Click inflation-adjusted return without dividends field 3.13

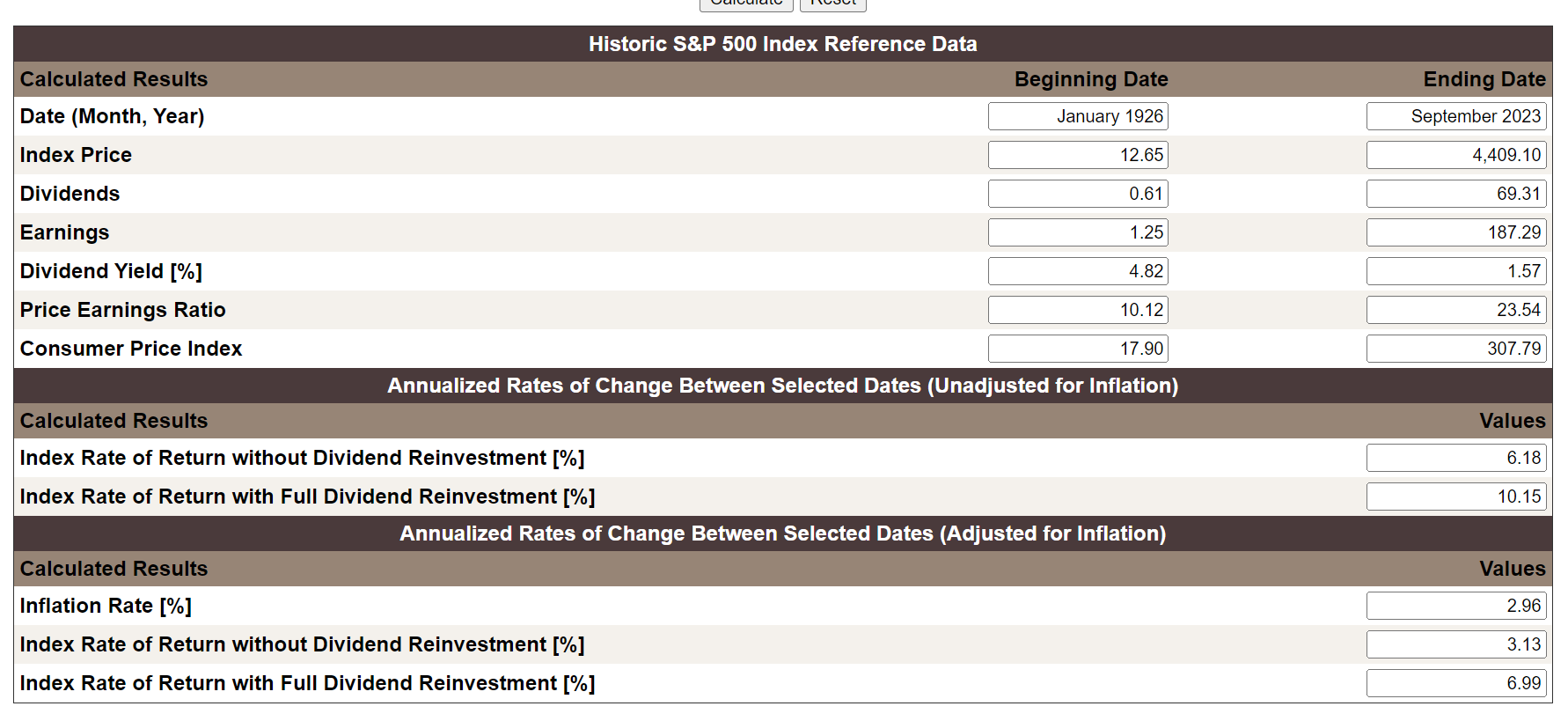[1456, 644]
